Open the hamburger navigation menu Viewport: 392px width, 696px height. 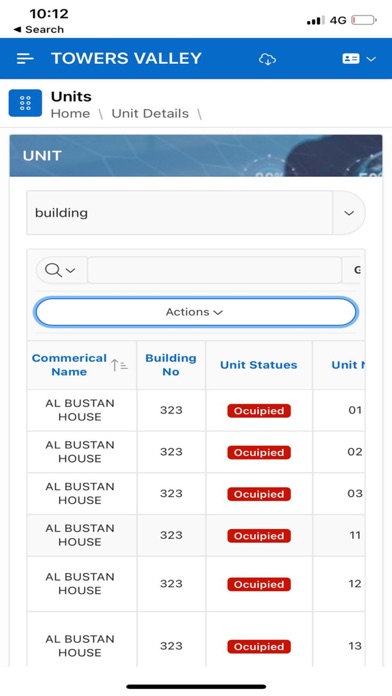pyautogui.click(x=25, y=59)
